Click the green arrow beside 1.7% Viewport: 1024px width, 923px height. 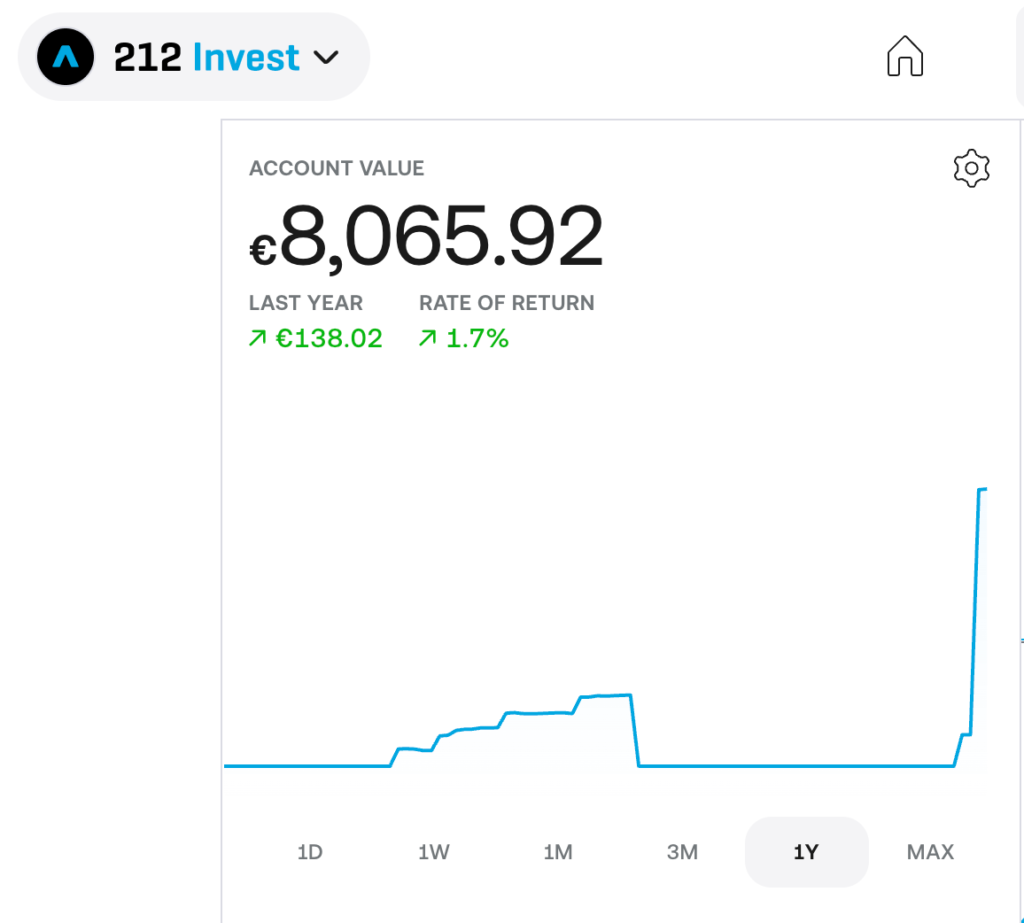click(x=427, y=339)
